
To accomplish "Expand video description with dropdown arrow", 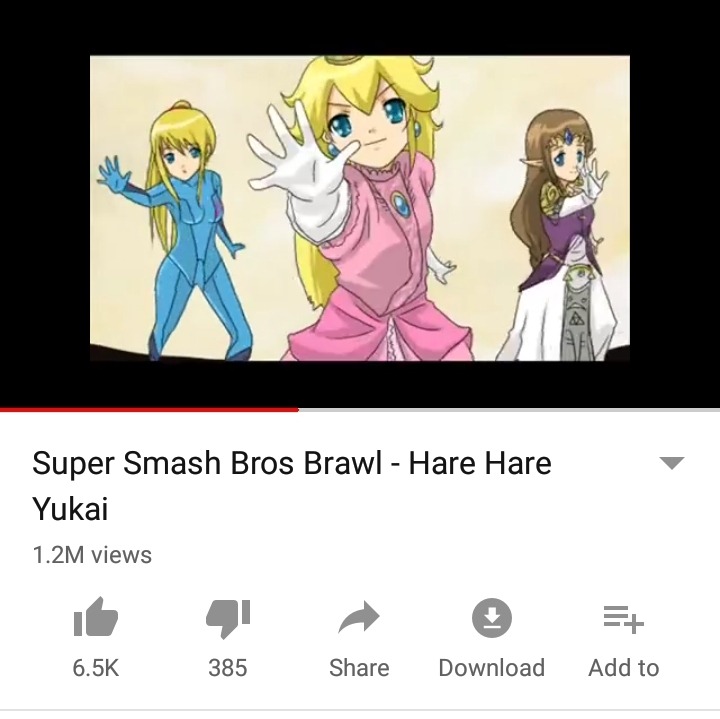I will 671,463.
